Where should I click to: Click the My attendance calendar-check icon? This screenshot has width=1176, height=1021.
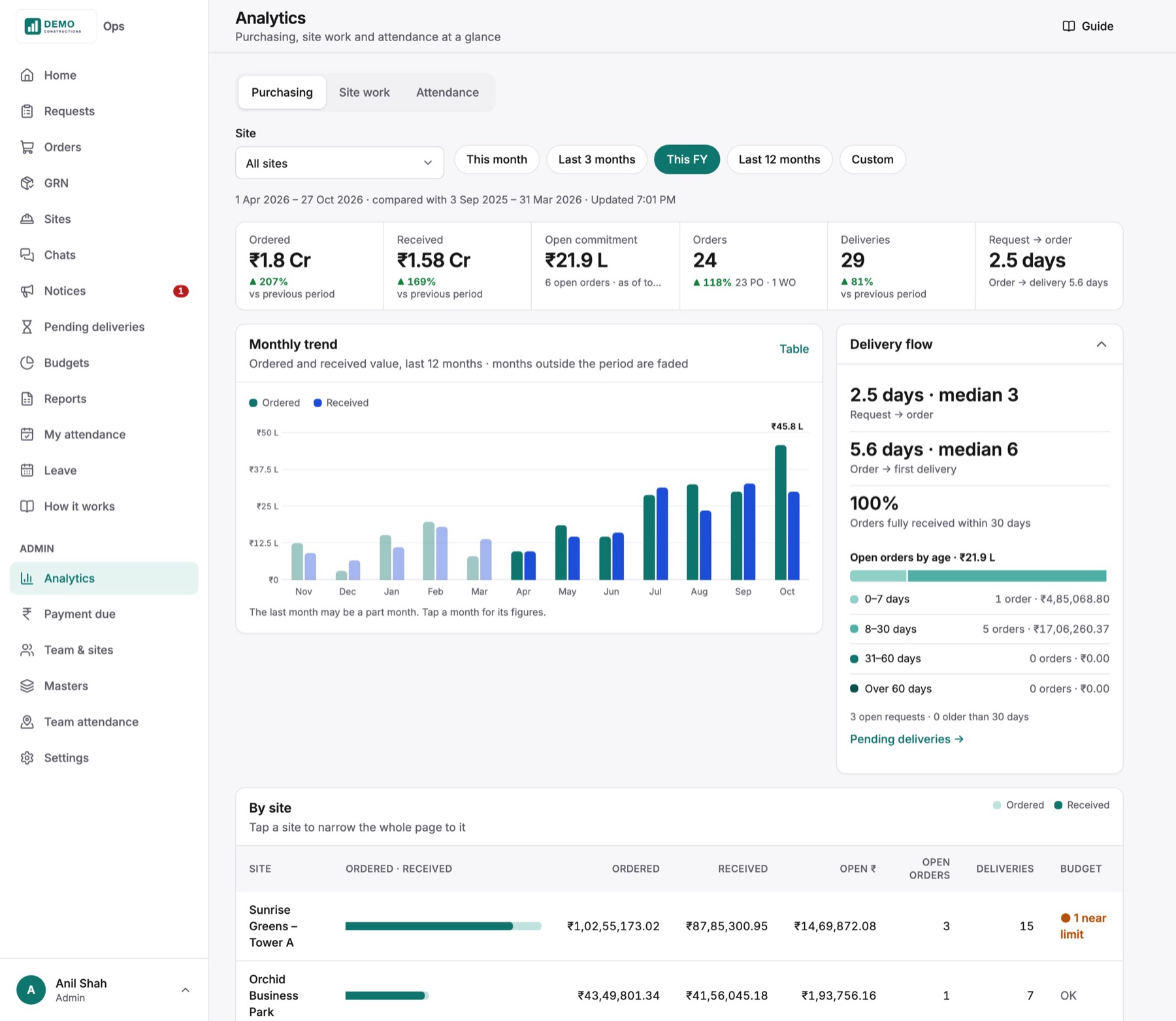[27, 435]
